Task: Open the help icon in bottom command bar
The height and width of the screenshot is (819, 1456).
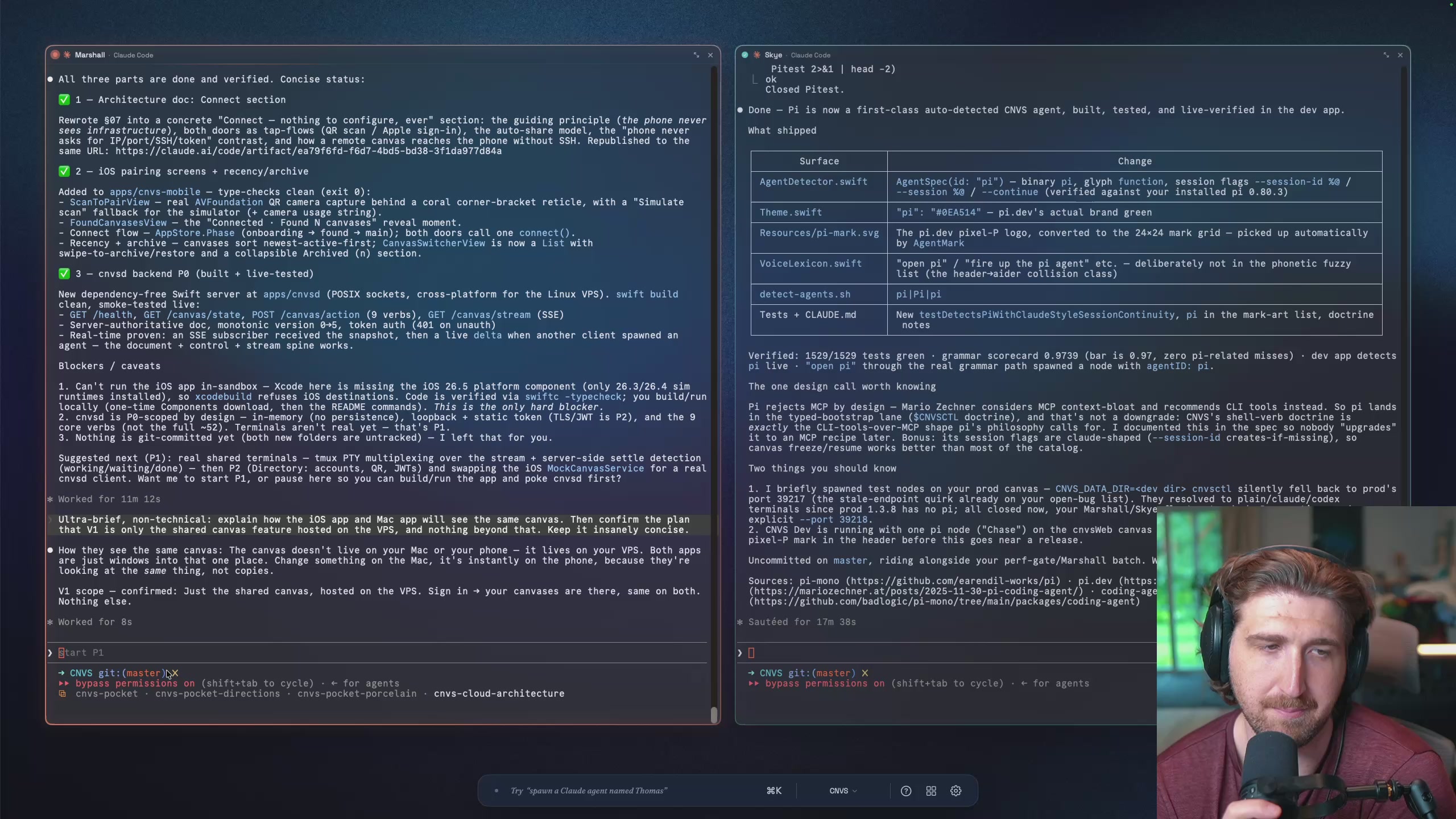Action: coord(906,791)
